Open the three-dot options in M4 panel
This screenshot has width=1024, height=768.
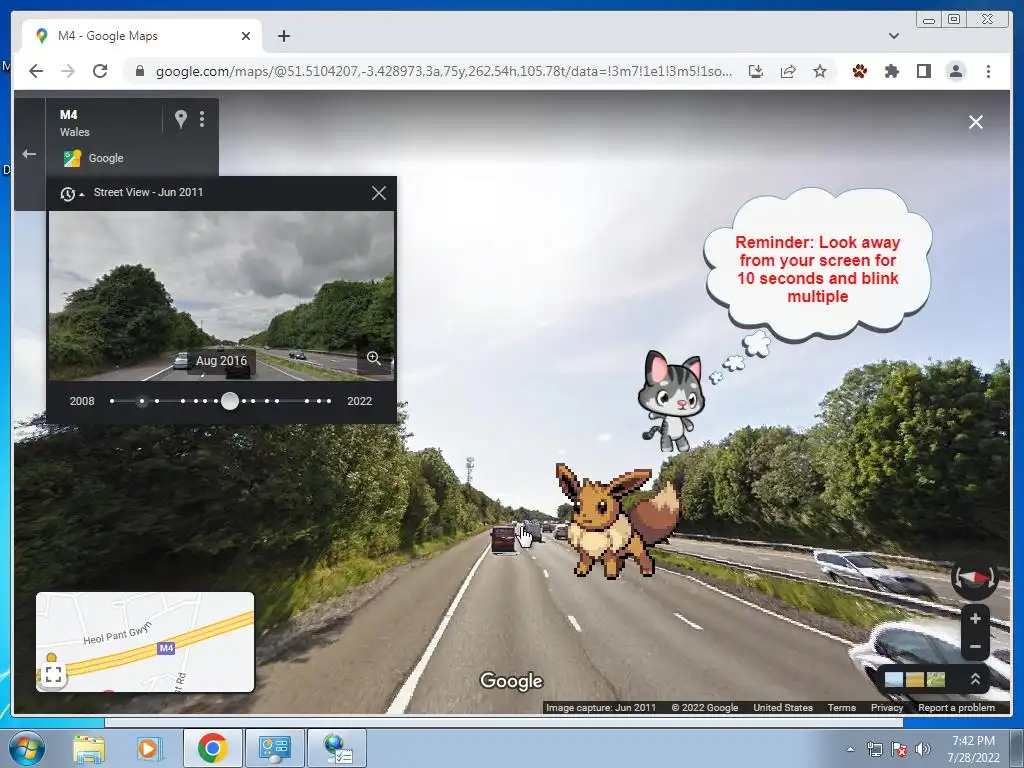(202, 119)
